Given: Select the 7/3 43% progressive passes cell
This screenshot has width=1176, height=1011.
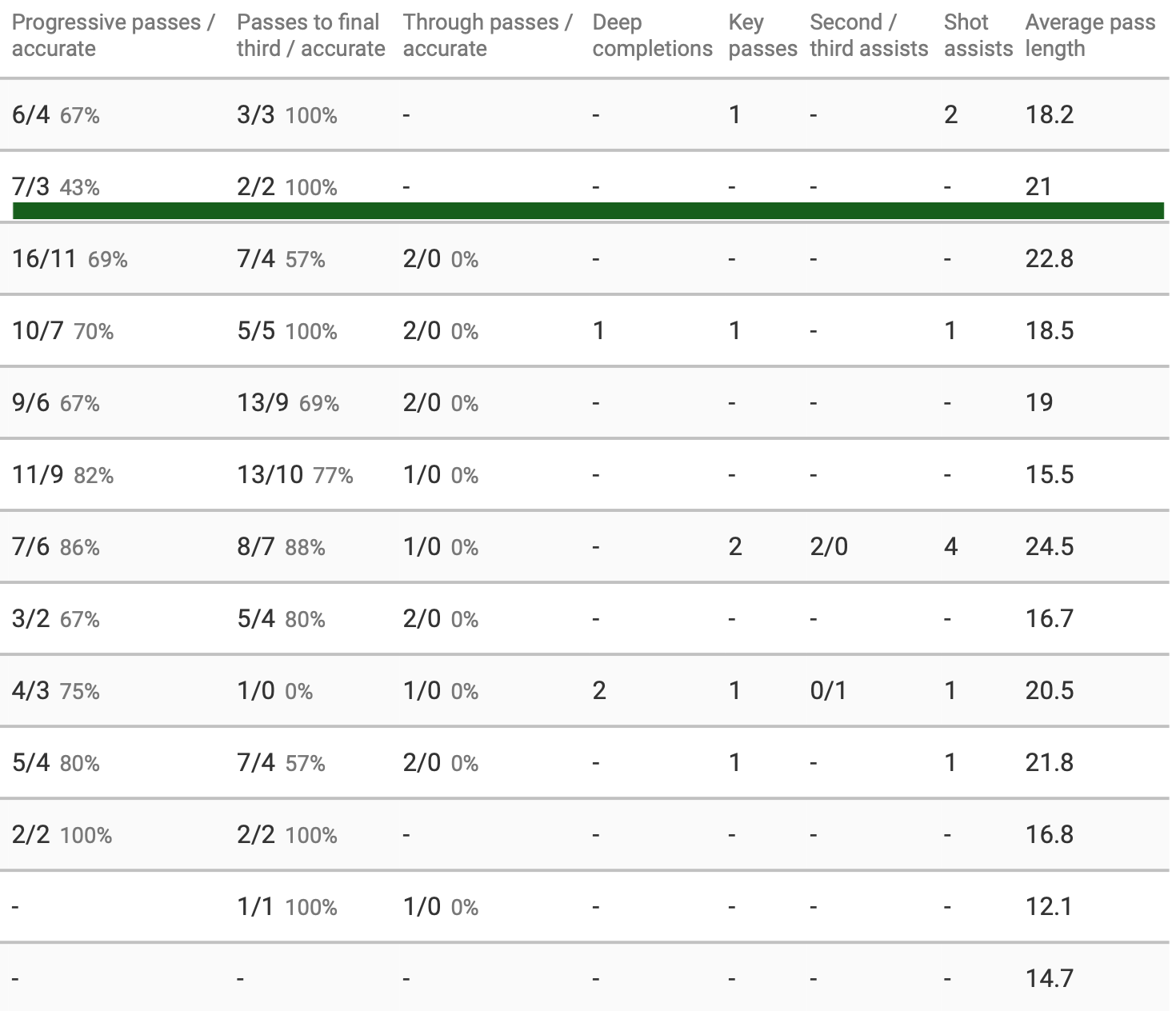Looking at the screenshot, I should tap(56, 187).
